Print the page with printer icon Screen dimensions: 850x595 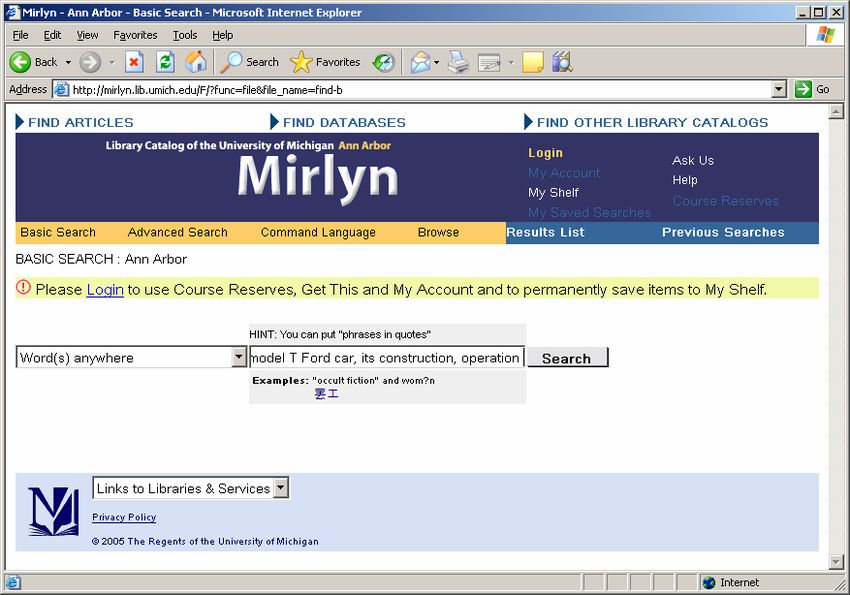[x=459, y=62]
